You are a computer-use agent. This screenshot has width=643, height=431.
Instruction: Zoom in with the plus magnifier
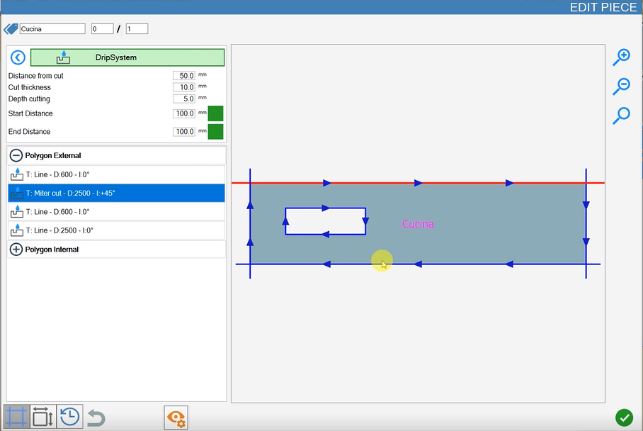point(622,57)
